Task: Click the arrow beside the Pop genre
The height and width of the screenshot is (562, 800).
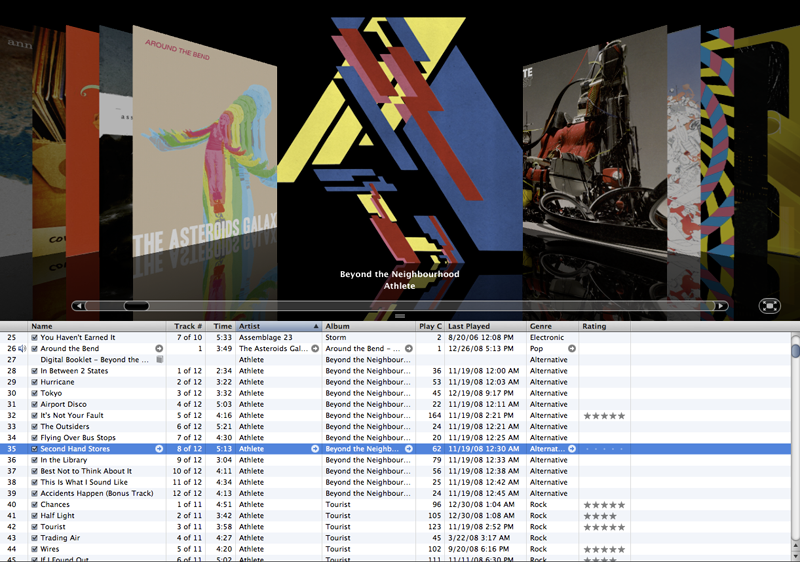Action: (x=572, y=348)
